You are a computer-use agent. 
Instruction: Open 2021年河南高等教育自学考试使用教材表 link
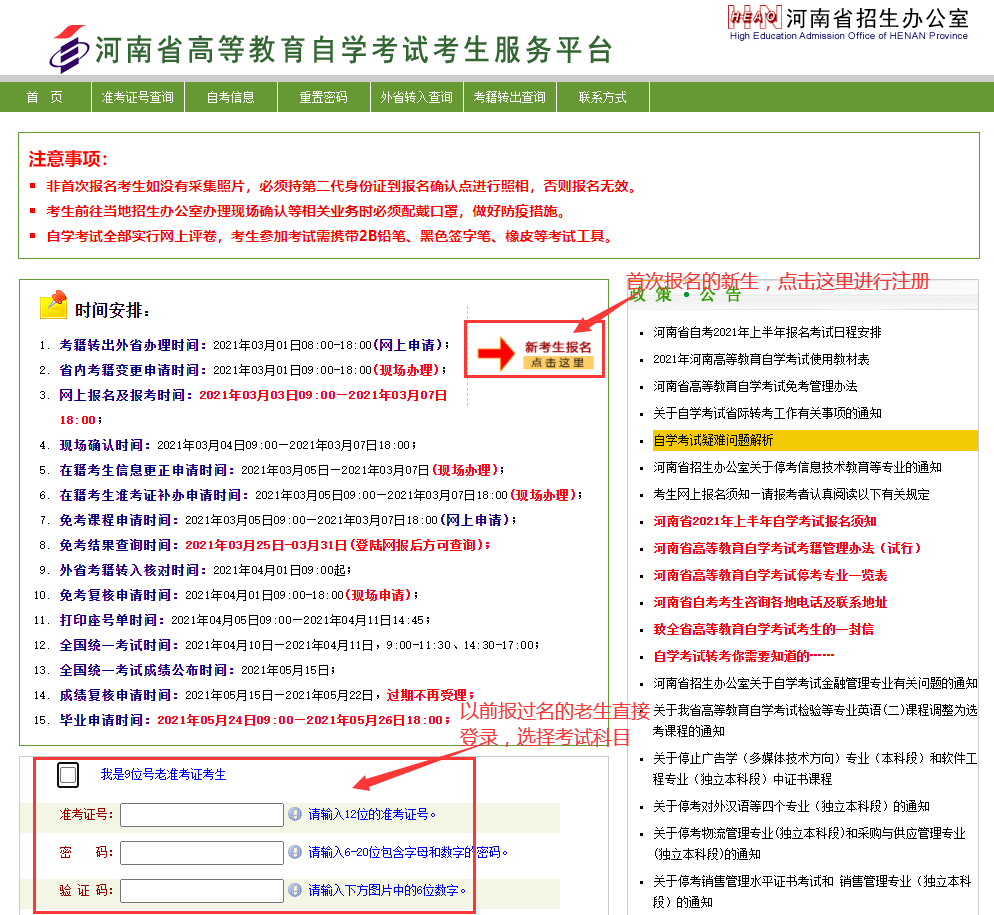761,359
